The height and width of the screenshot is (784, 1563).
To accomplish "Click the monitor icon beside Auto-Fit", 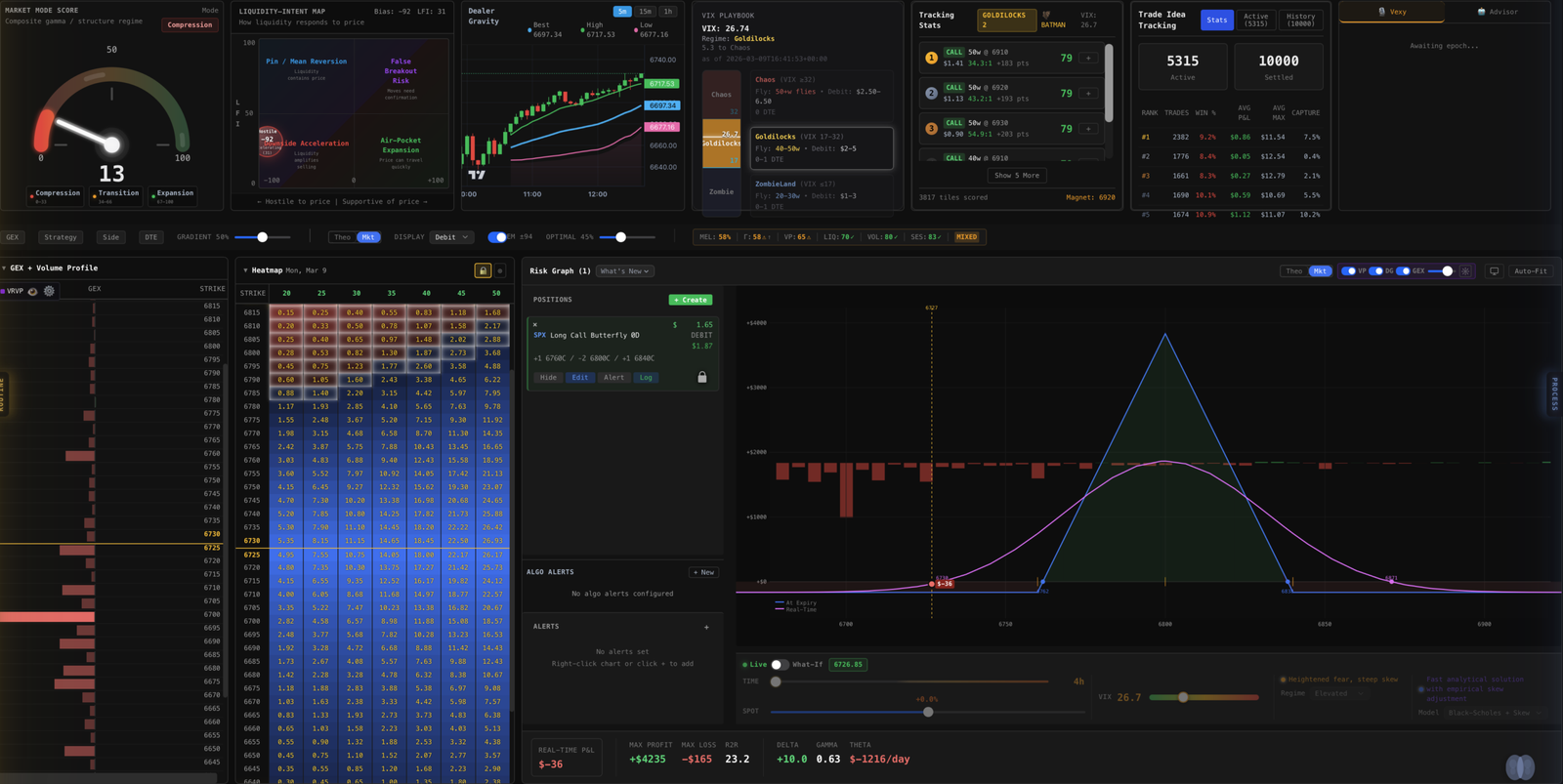I will point(1494,271).
